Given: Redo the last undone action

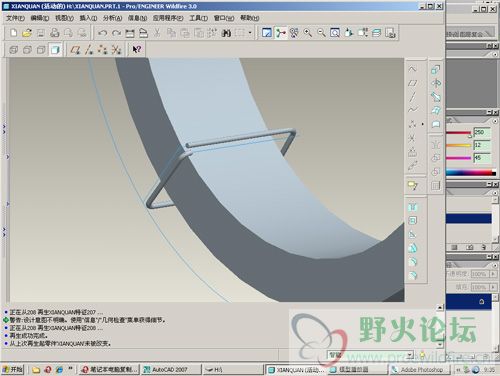Looking at the screenshot, I should point(116,33).
